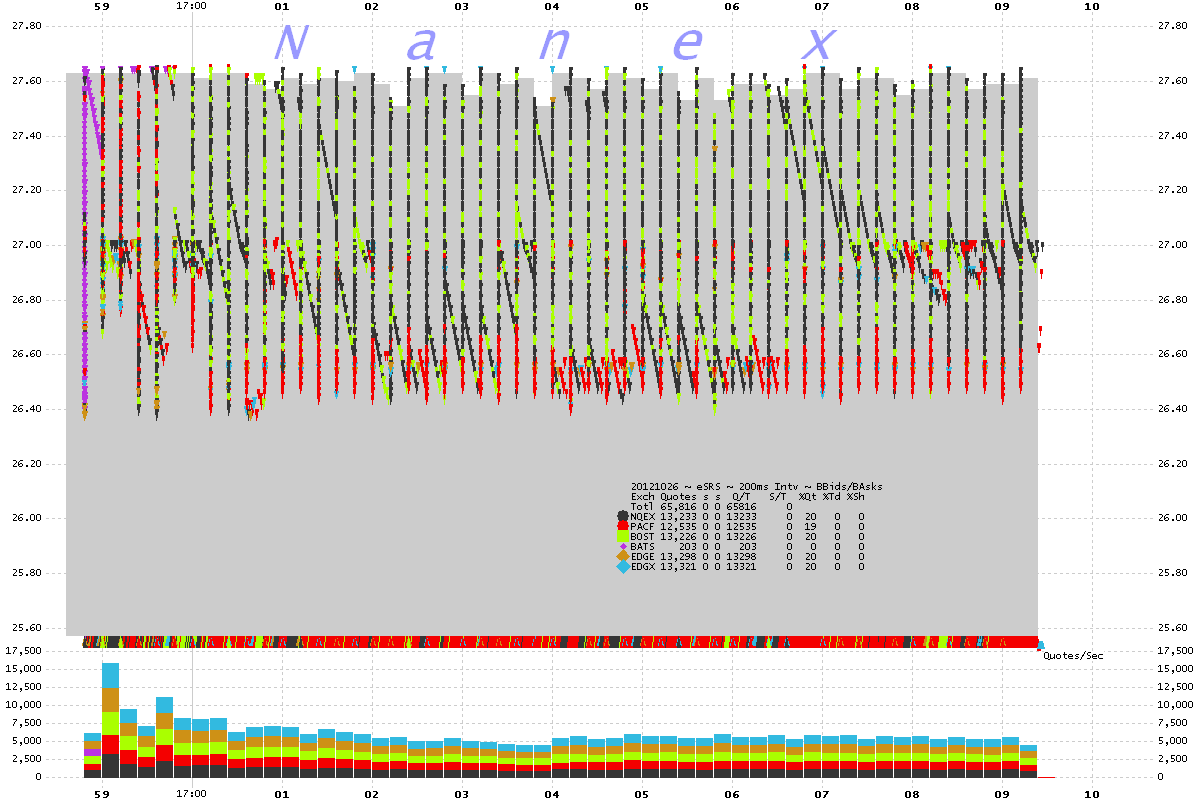Image resolution: width=1200 pixels, height=800 pixels.
Task: Click the 'Q/T' column header in legend
Action: [741, 496]
